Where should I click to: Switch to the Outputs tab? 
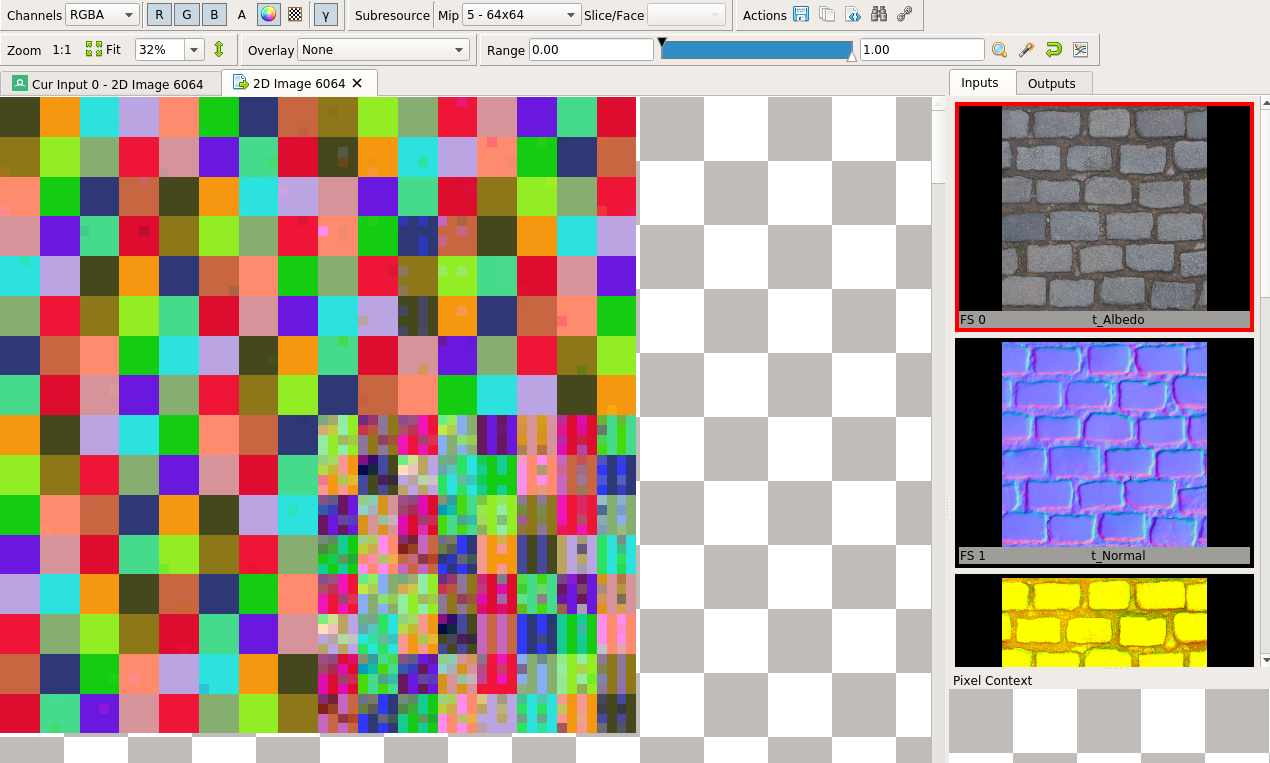[x=1052, y=83]
